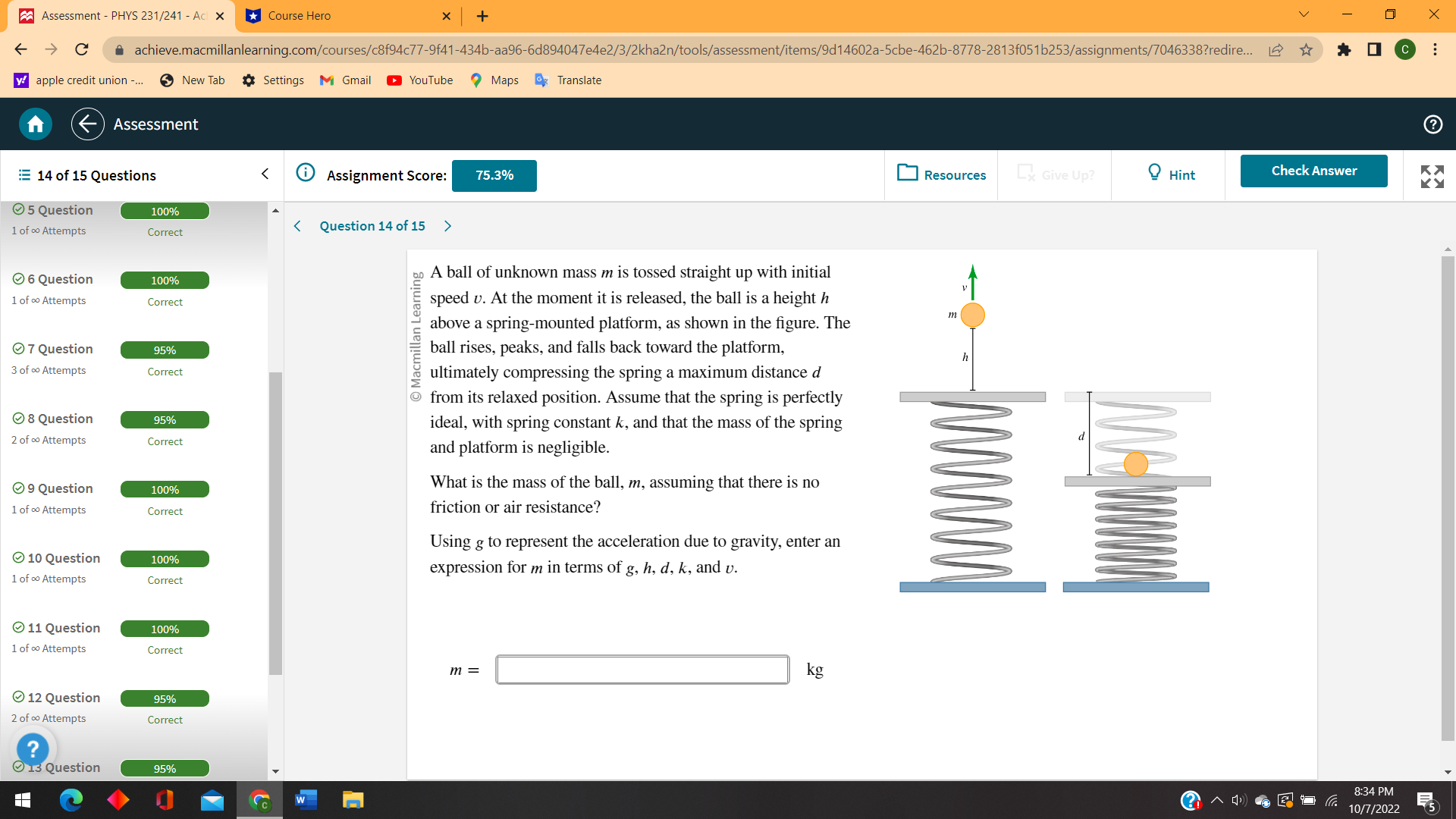The height and width of the screenshot is (819, 1456).
Task: Click the mass answer input field
Action: point(642,670)
